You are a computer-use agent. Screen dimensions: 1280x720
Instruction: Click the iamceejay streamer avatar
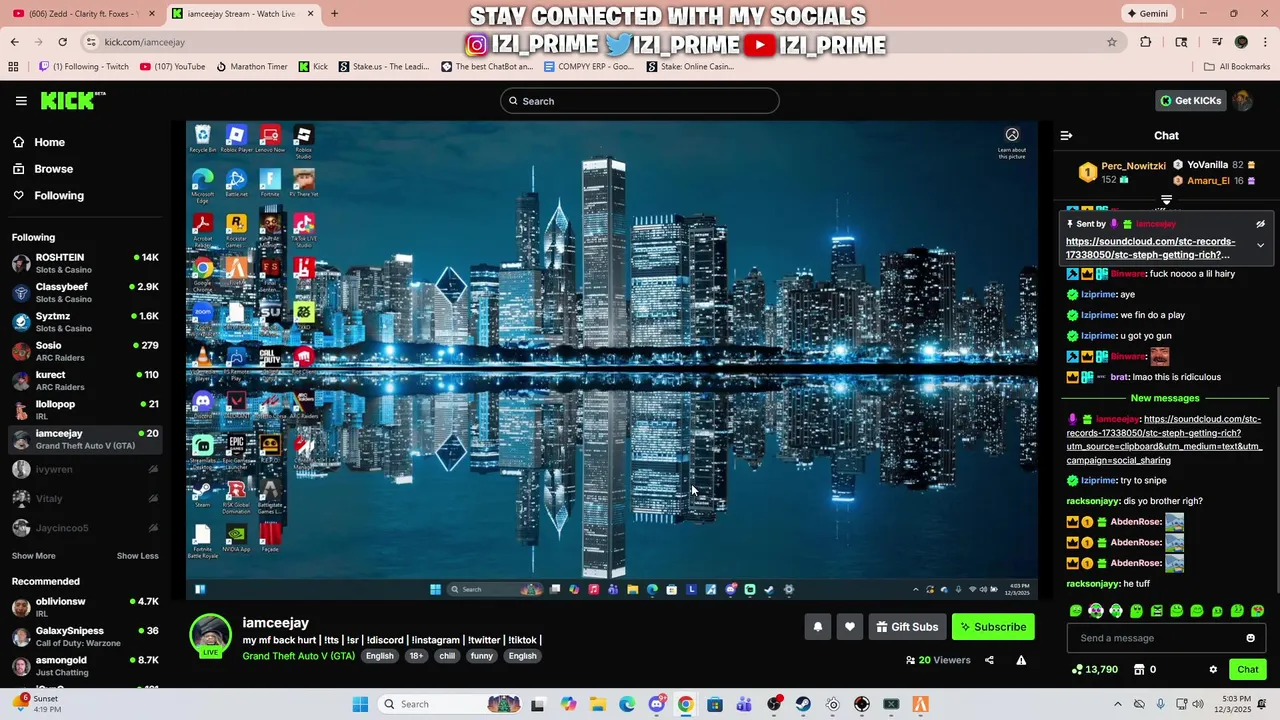point(211,635)
